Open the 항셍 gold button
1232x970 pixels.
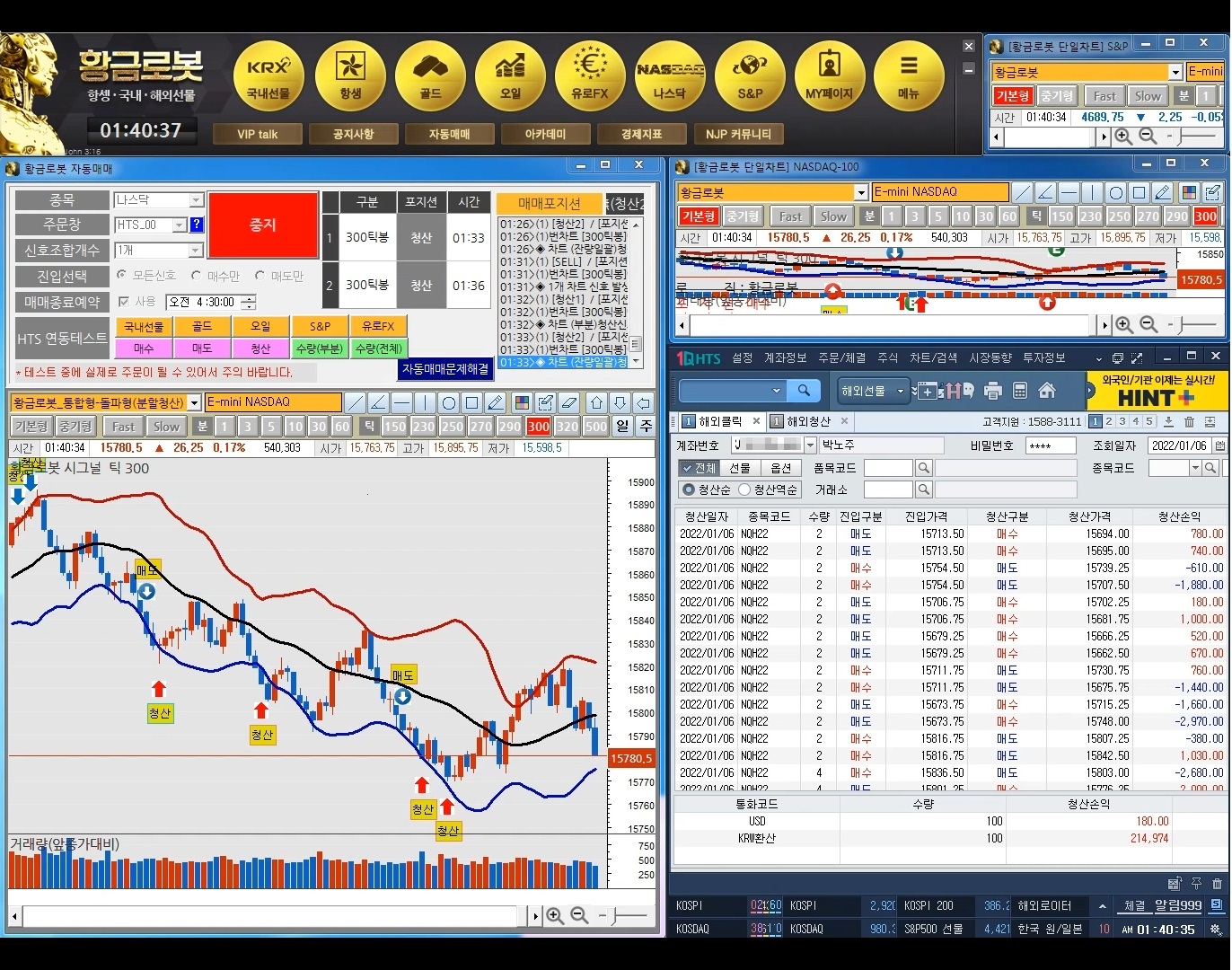pos(350,76)
